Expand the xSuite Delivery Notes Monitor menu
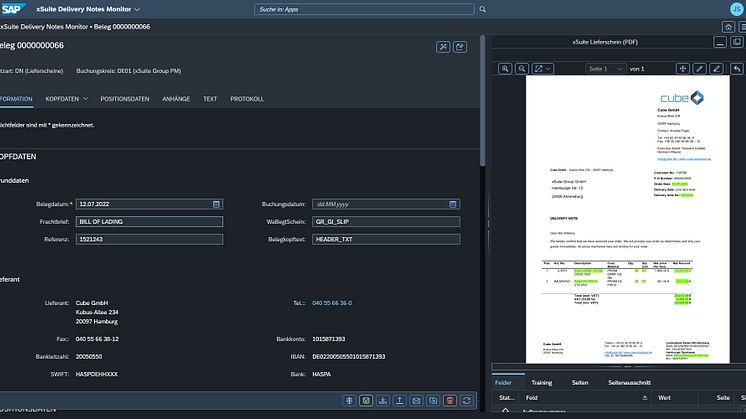746x419 pixels. tap(137, 9)
